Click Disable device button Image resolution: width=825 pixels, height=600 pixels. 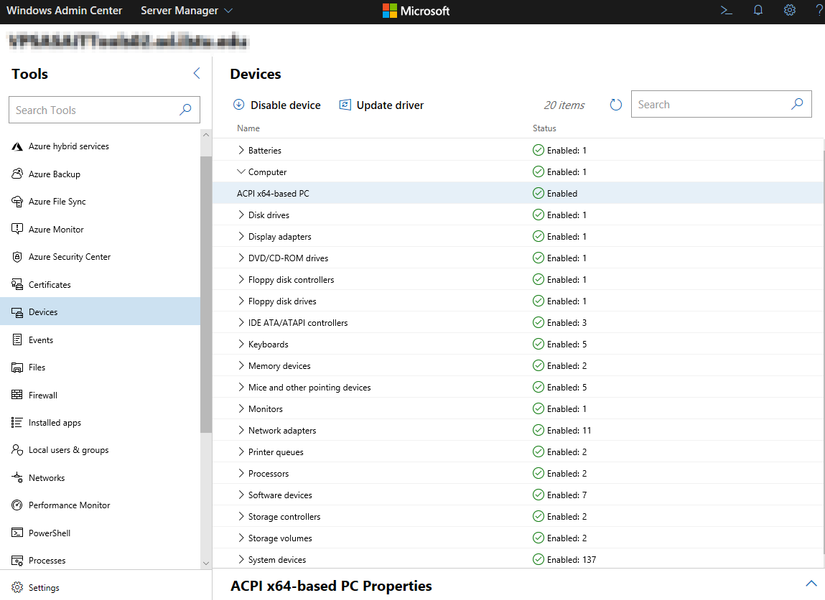[x=277, y=105]
